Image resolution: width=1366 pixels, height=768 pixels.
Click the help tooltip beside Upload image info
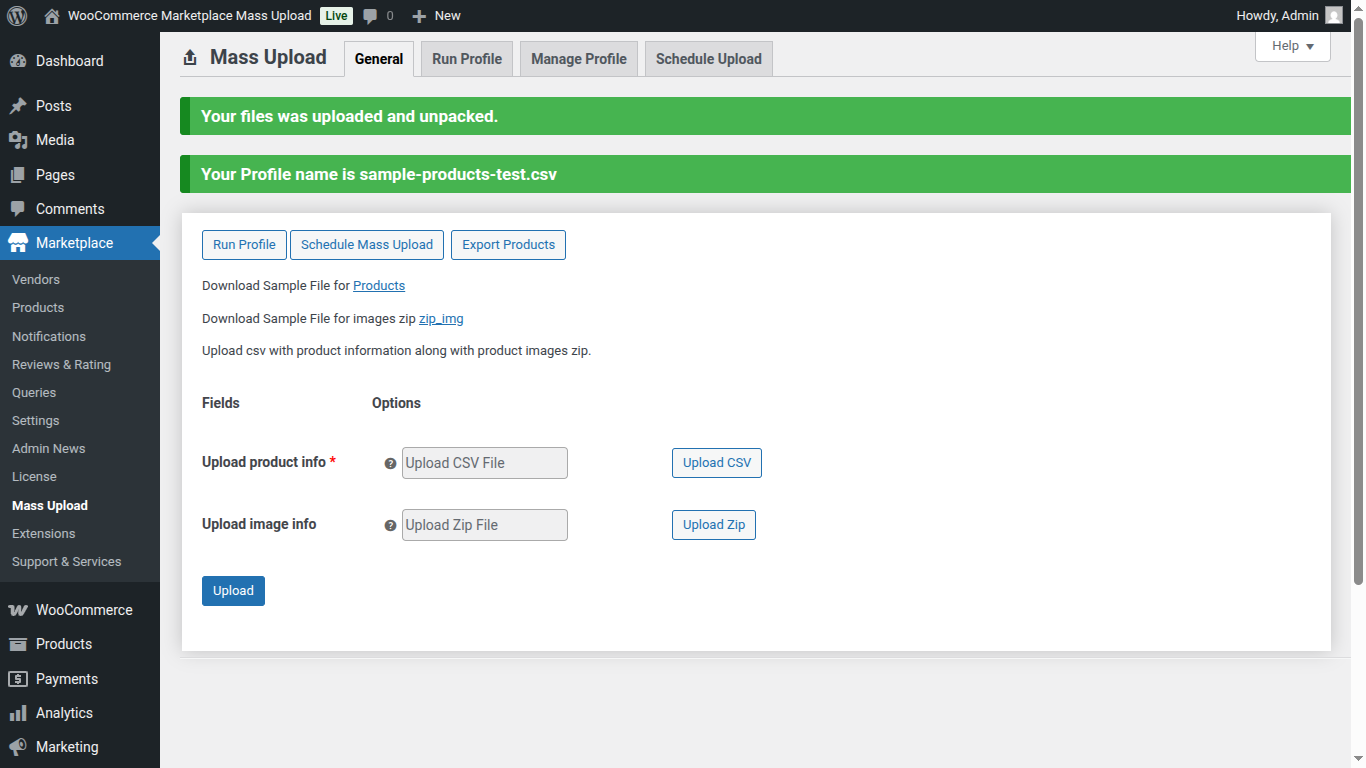pos(390,524)
